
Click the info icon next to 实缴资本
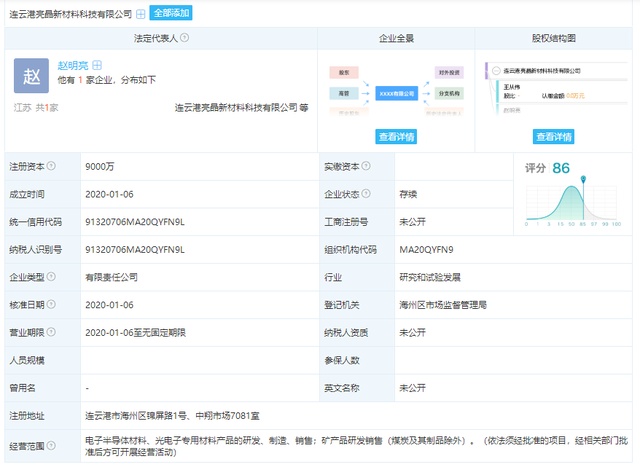(366, 166)
